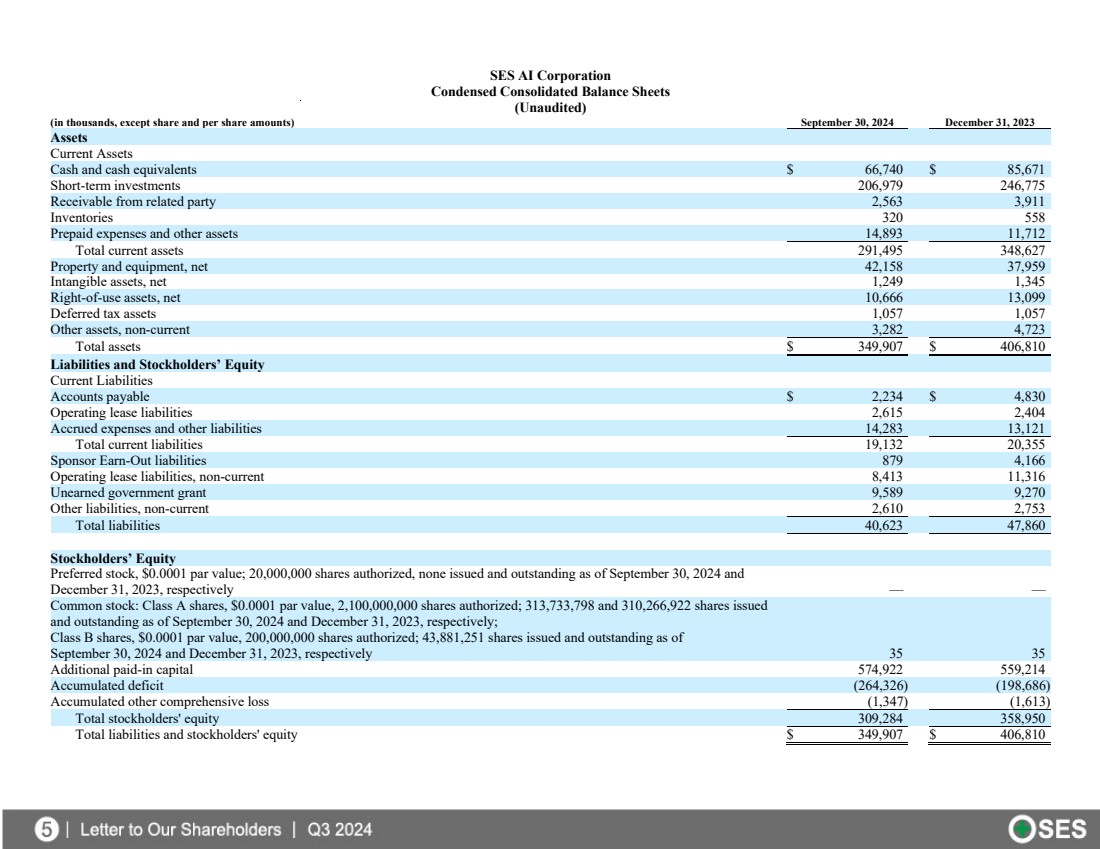Click the 'Prepaid expenses and other assets' label
This screenshot has height=849, width=1100.
(x=144, y=234)
